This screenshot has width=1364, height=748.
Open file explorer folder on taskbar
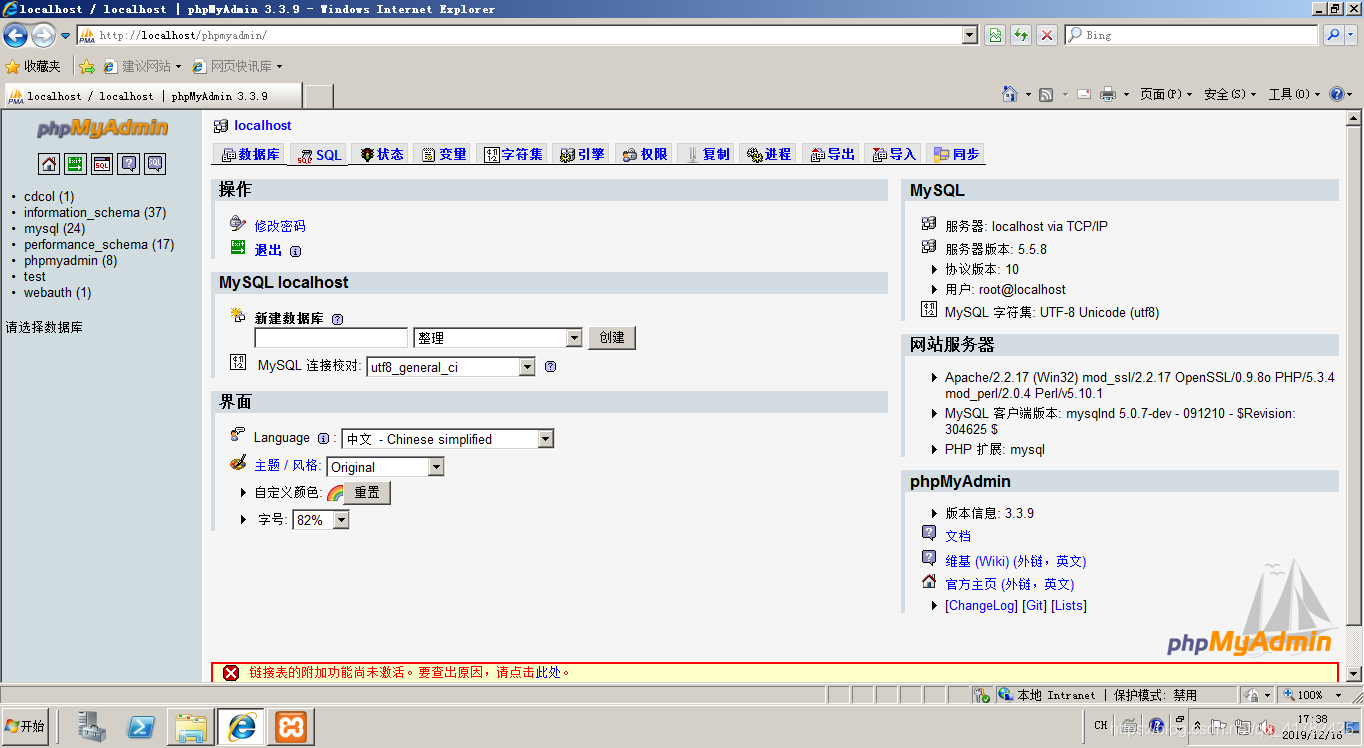(x=190, y=727)
